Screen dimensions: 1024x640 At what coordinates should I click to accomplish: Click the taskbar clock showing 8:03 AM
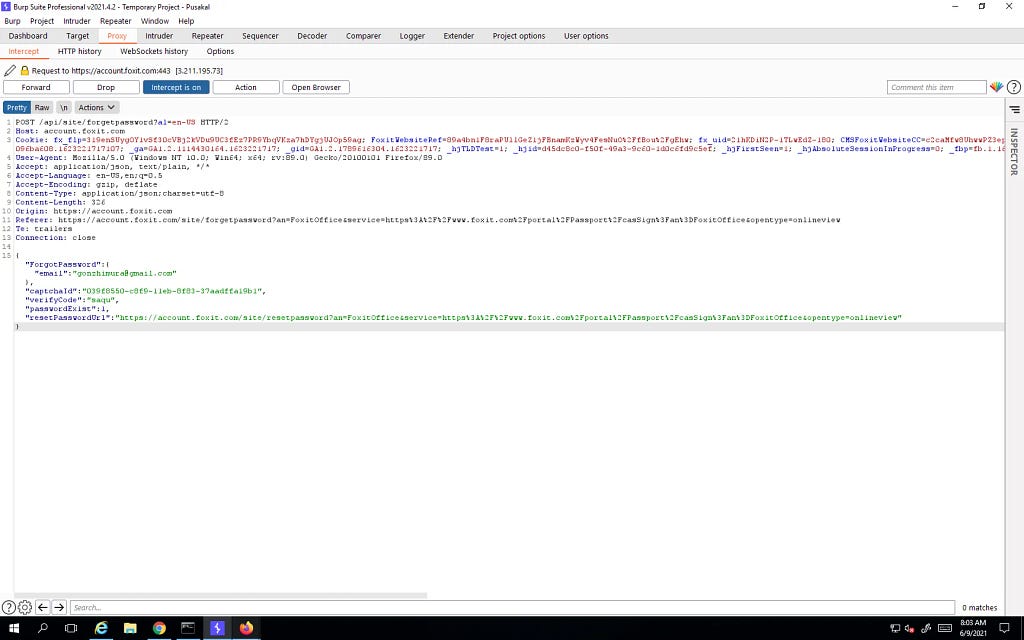click(x=972, y=628)
